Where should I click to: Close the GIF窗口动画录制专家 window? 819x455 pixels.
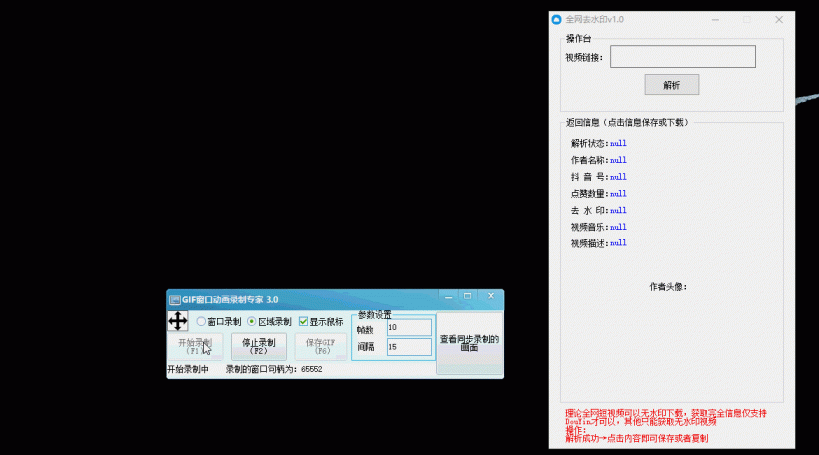pyautogui.click(x=490, y=296)
